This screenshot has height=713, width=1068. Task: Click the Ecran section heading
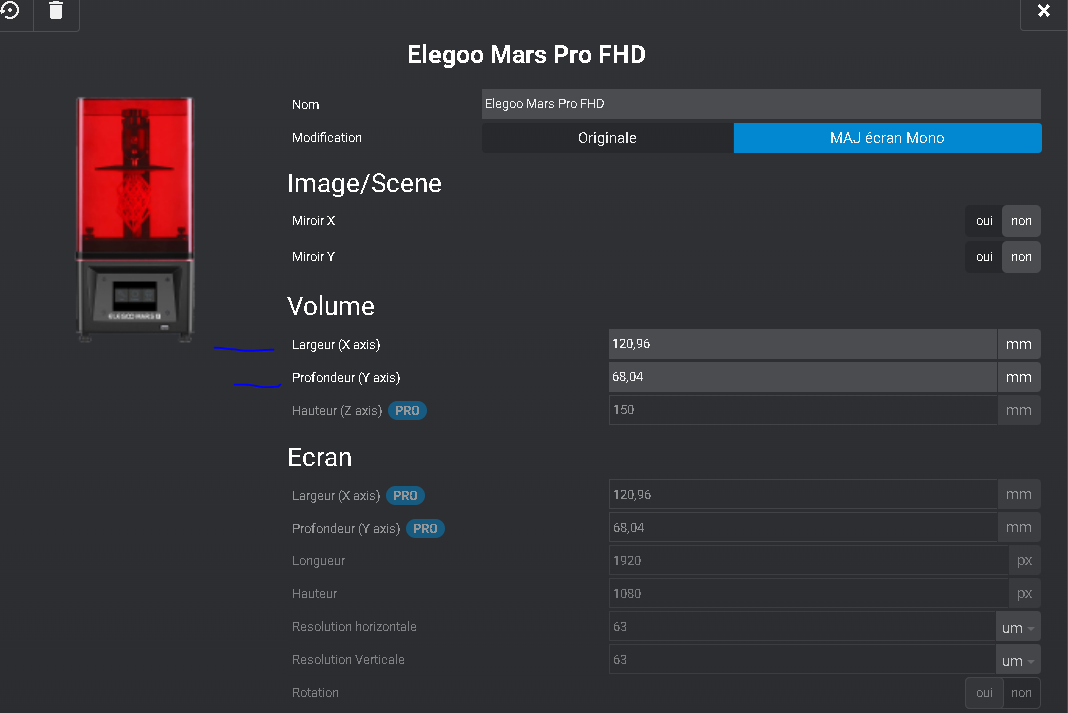pyautogui.click(x=319, y=458)
